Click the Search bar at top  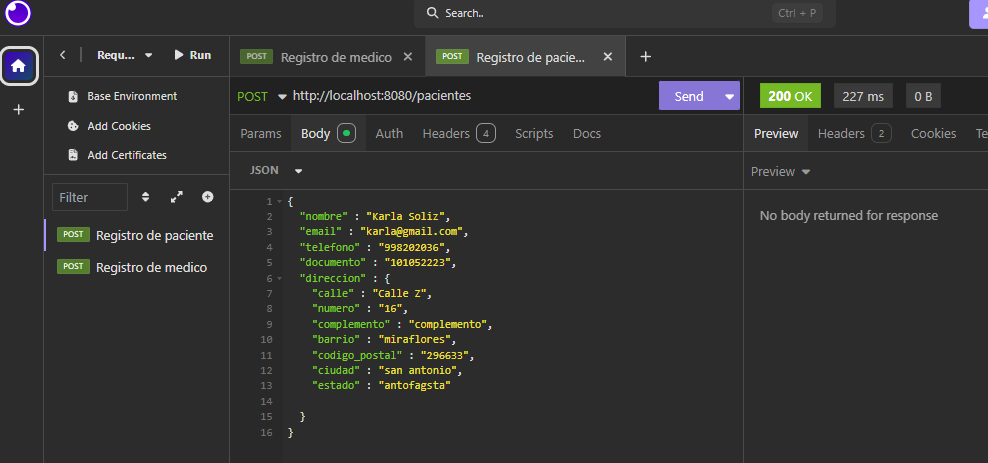pyautogui.click(x=624, y=13)
